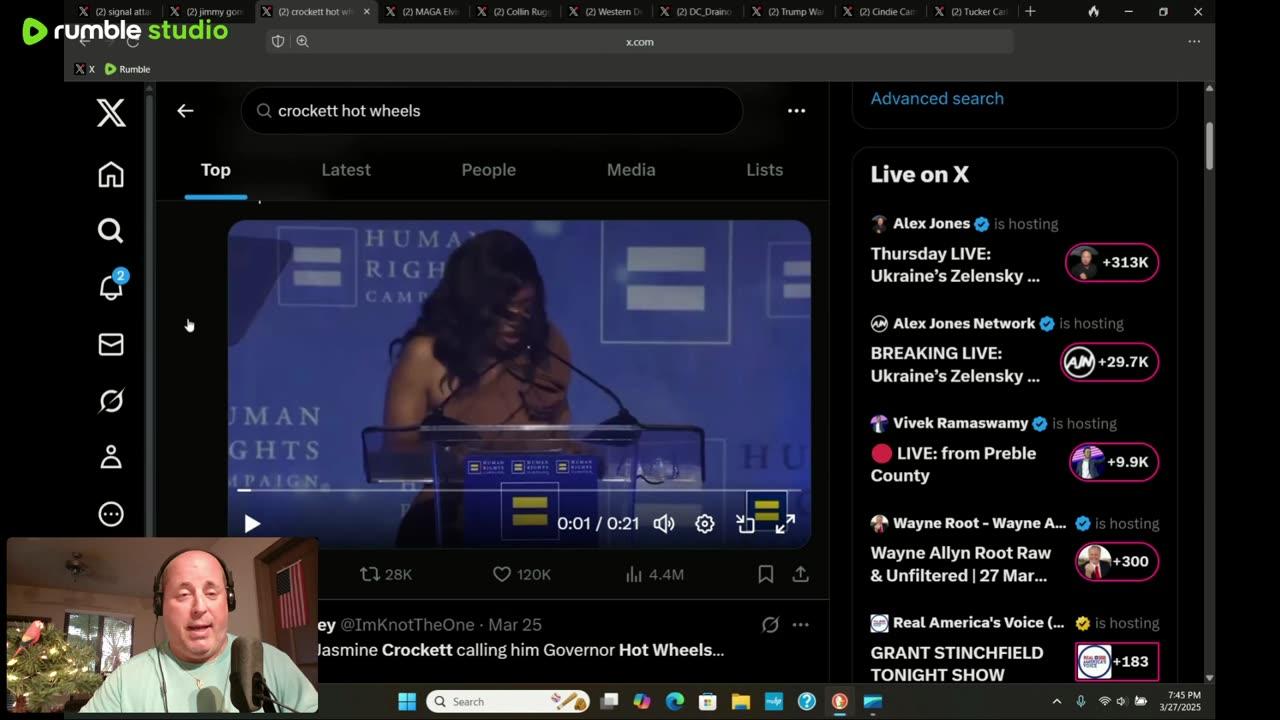Click the Windows taskbar Search box
Screen dimensions: 1280x720
[x=508, y=702]
